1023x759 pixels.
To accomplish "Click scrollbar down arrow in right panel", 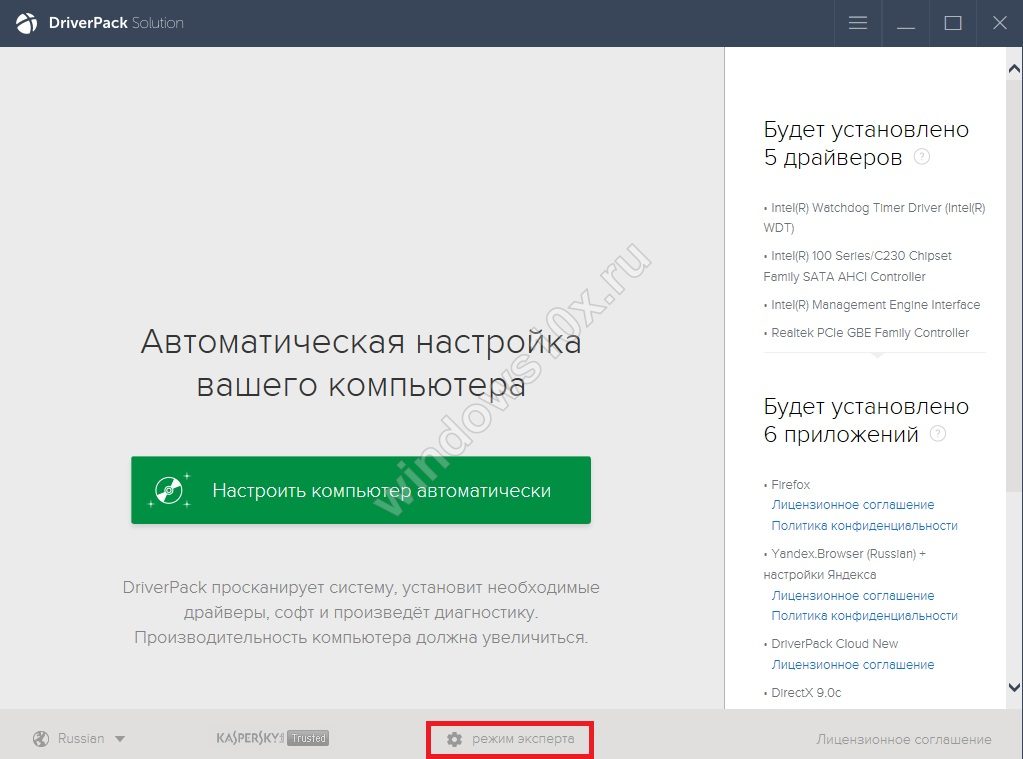I will point(1014,688).
